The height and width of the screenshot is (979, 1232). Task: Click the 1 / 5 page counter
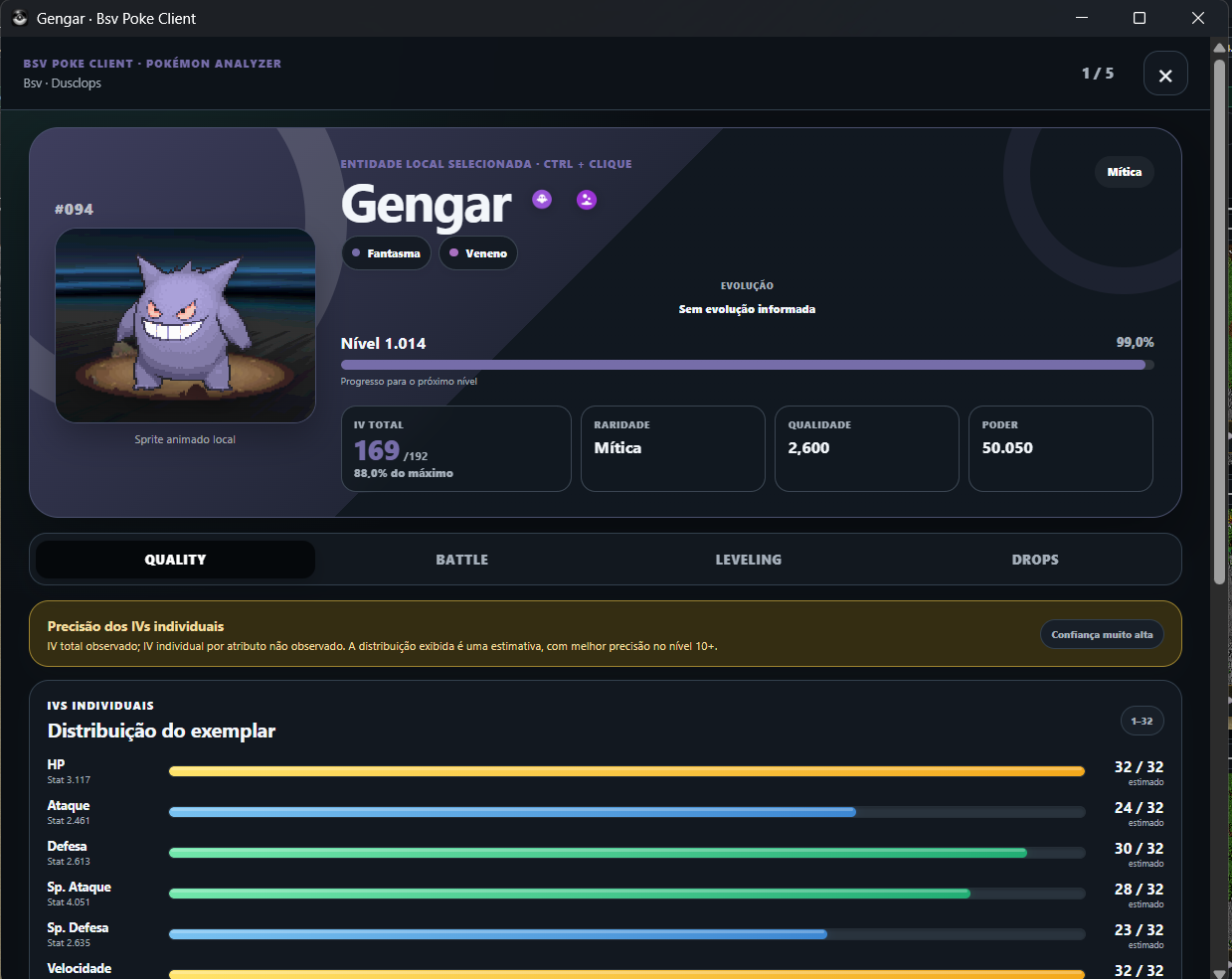[1098, 74]
